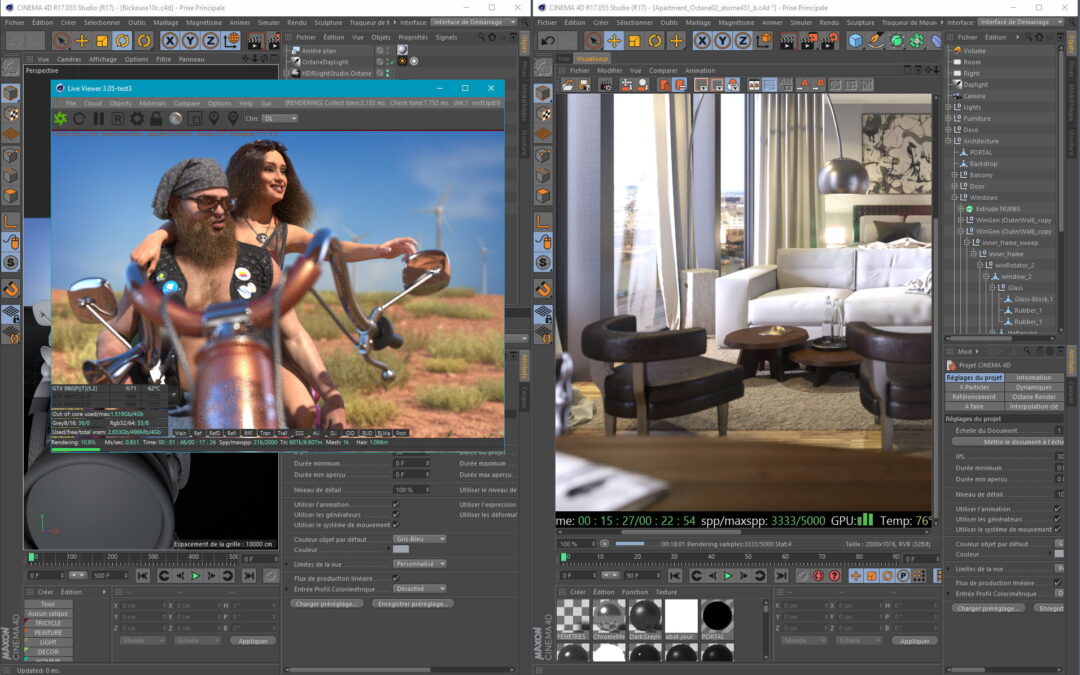Enable the X axis lock in left window

tap(170, 41)
